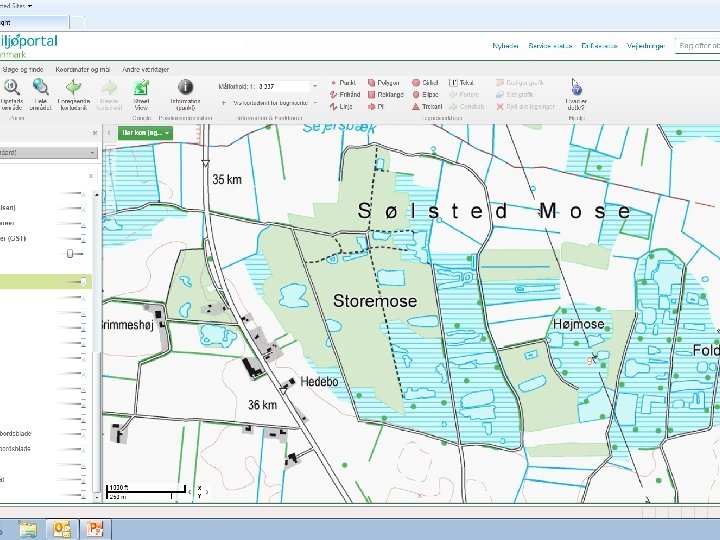
Task: Select the Linje drawing tool
Action: 341,107
